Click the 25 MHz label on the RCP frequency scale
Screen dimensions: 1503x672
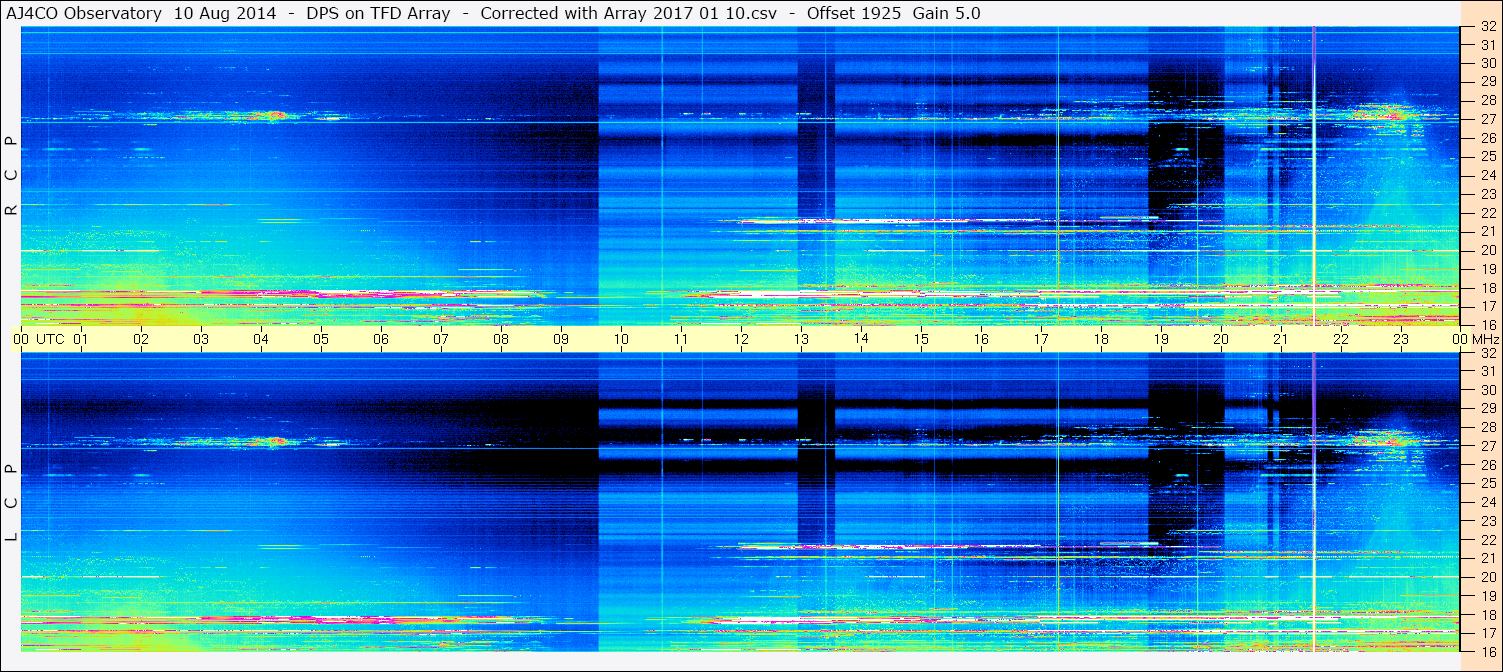point(1487,156)
